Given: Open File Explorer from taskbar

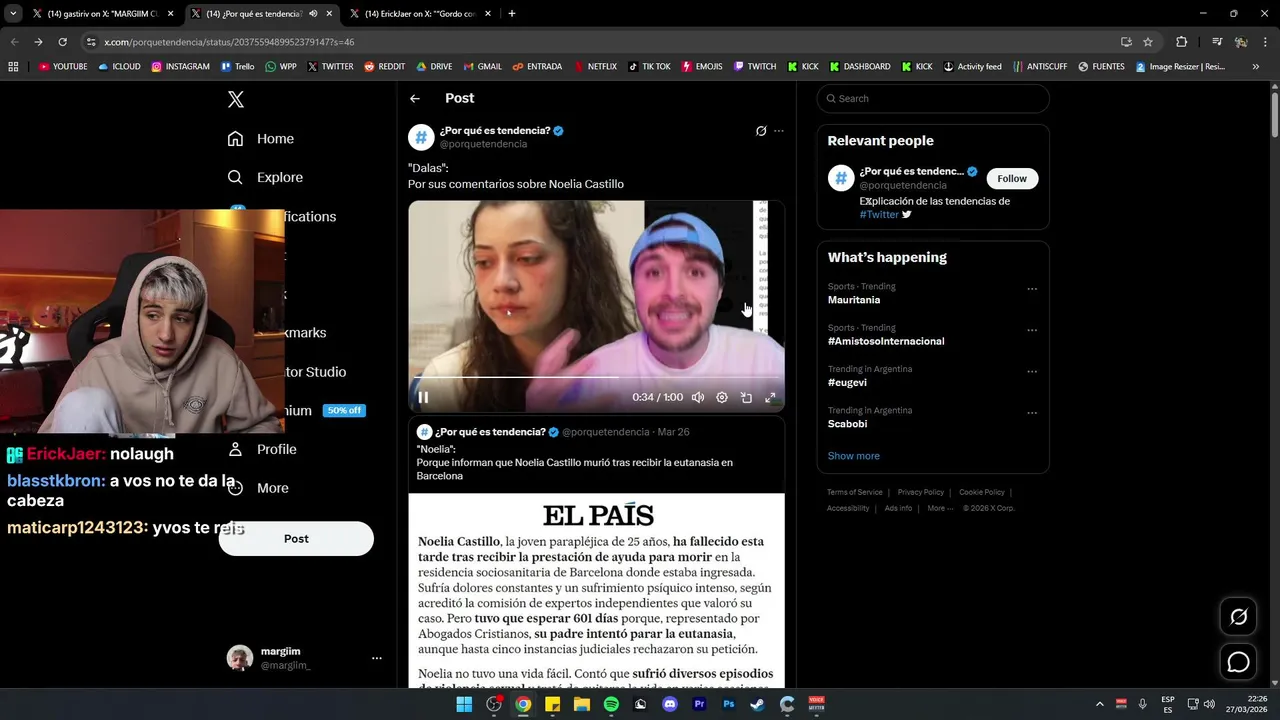Looking at the screenshot, I should point(582,704).
